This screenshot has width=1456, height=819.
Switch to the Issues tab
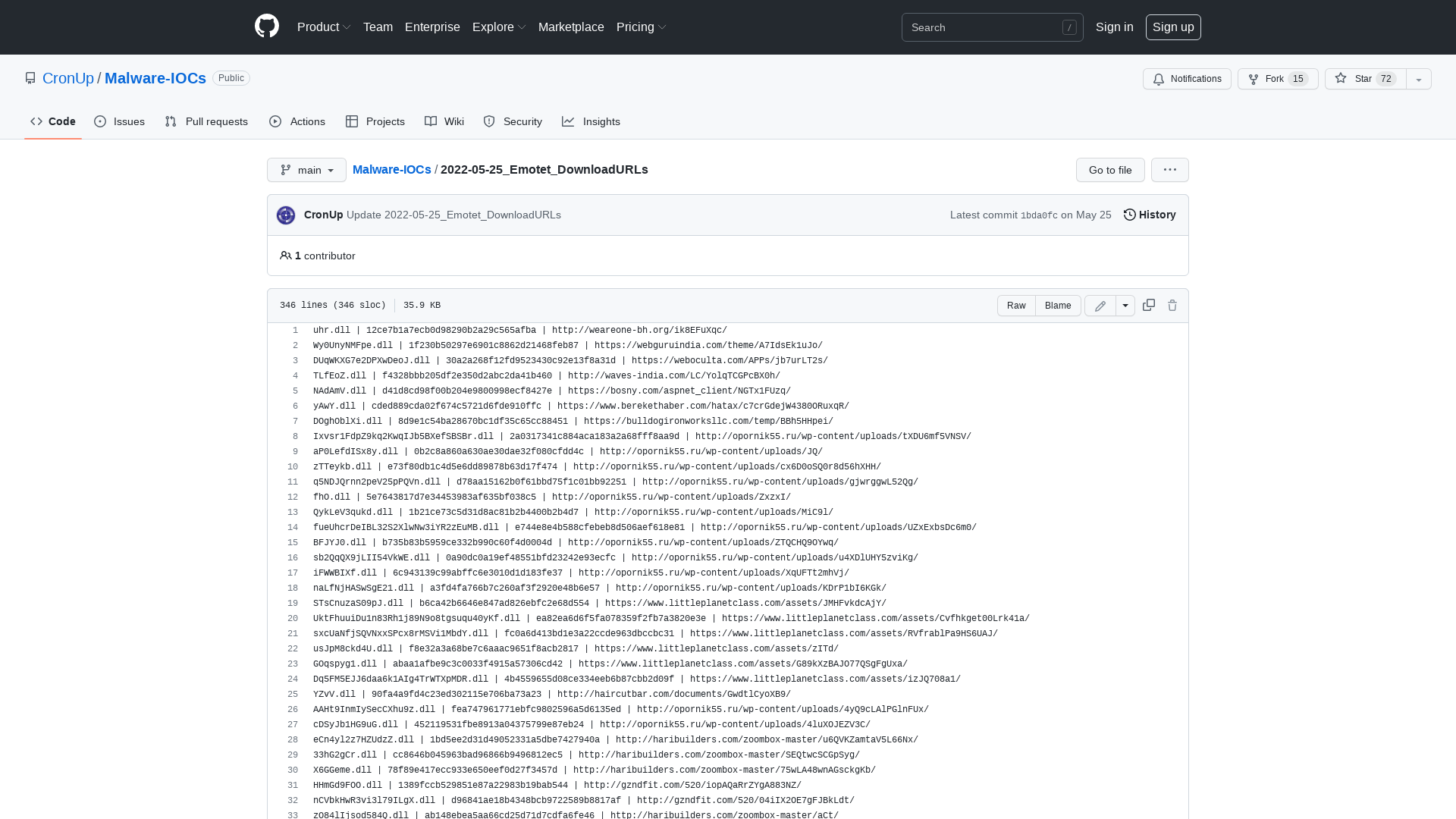pos(120,121)
